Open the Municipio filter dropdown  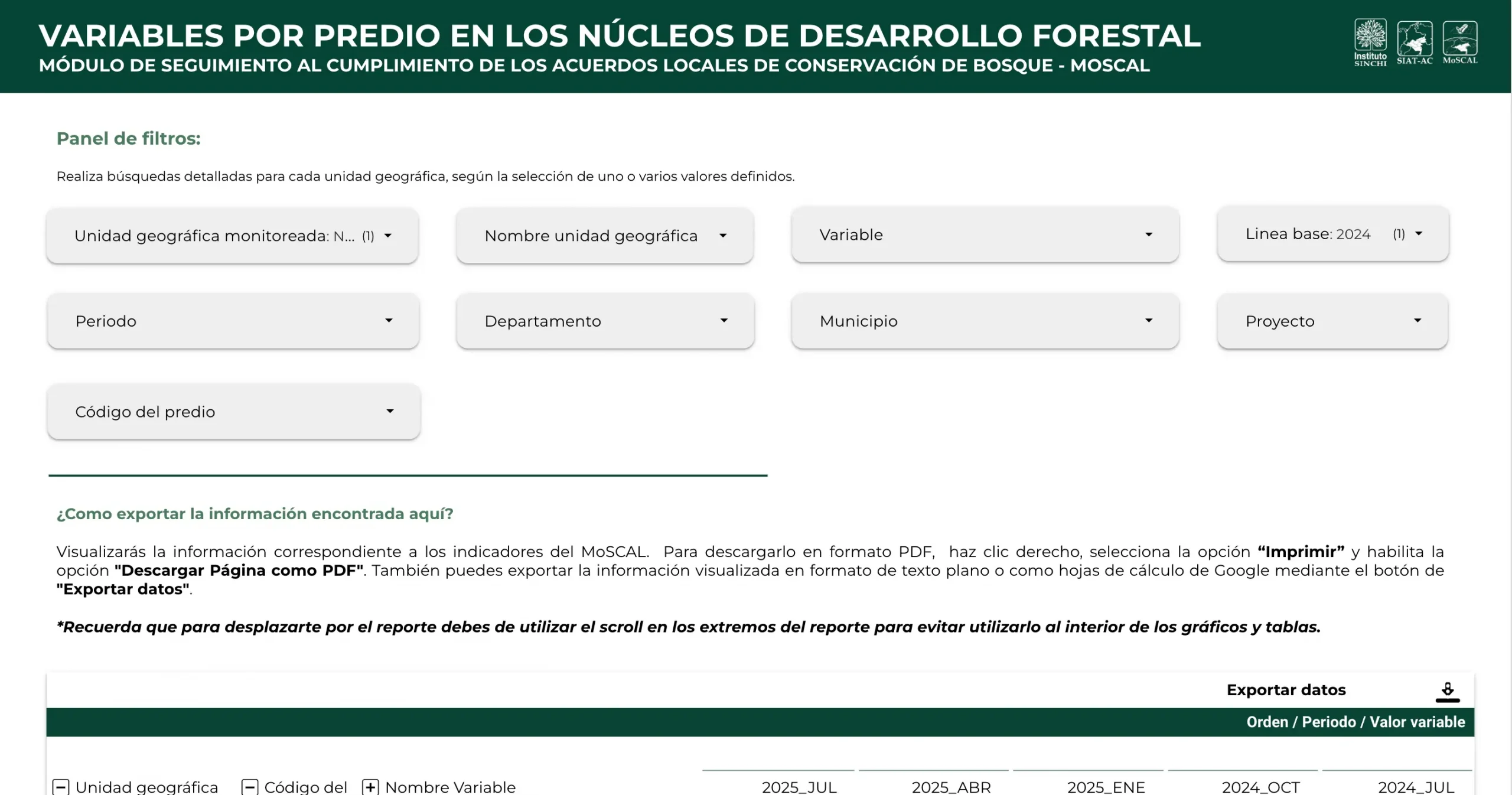985,321
